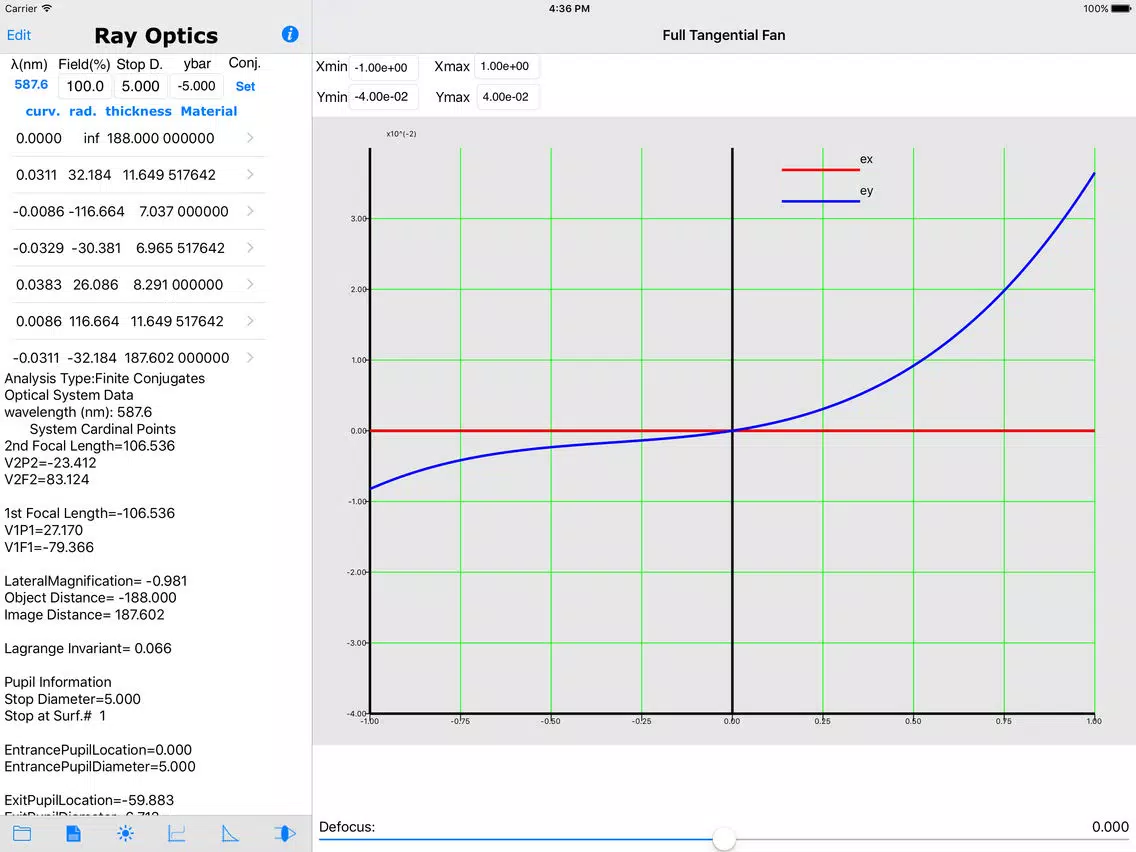Image resolution: width=1136 pixels, height=852 pixels.
Task: Open the folder icon in bottom toolbar
Action: point(22,833)
